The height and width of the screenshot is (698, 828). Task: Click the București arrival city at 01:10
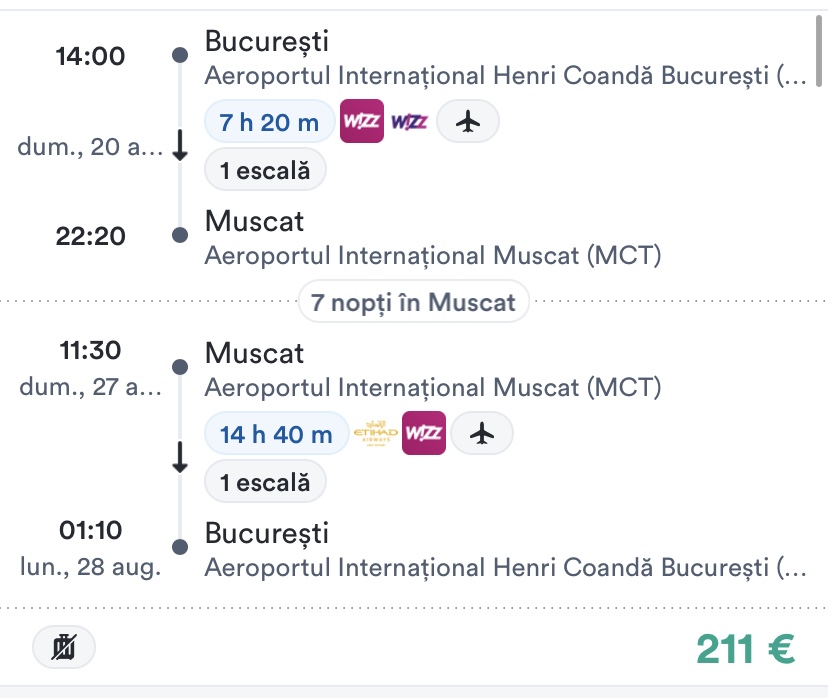click(266, 533)
